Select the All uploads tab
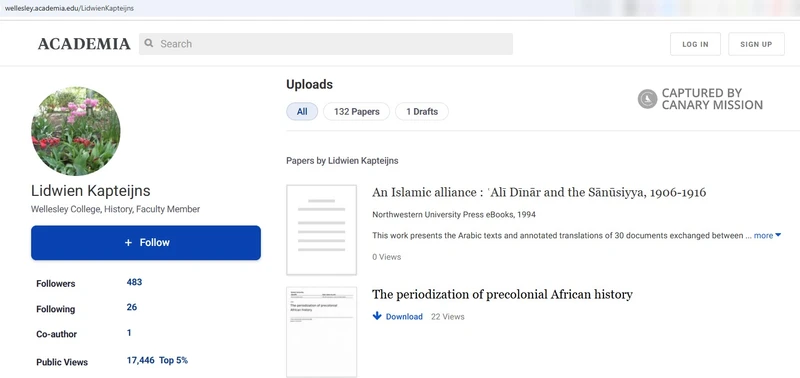This screenshot has height=378, width=800. point(302,112)
